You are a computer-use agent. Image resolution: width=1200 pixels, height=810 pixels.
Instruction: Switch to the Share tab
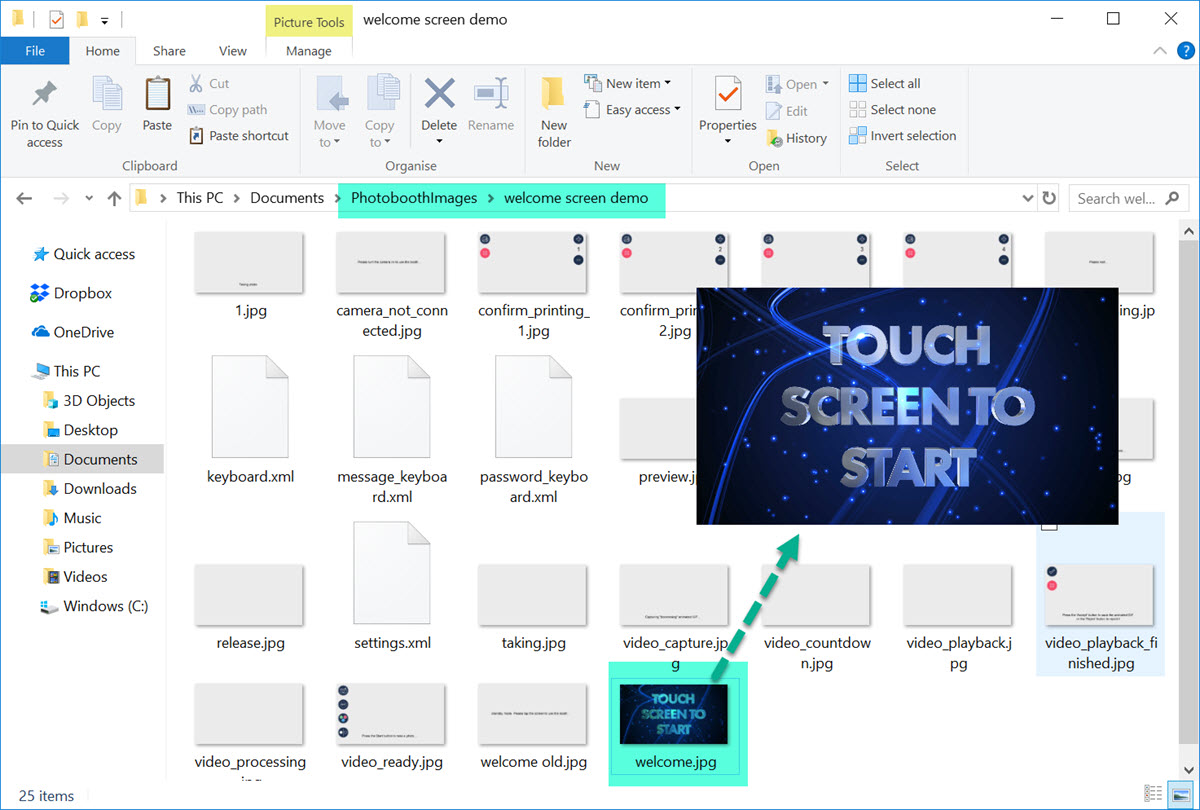pos(169,51)
